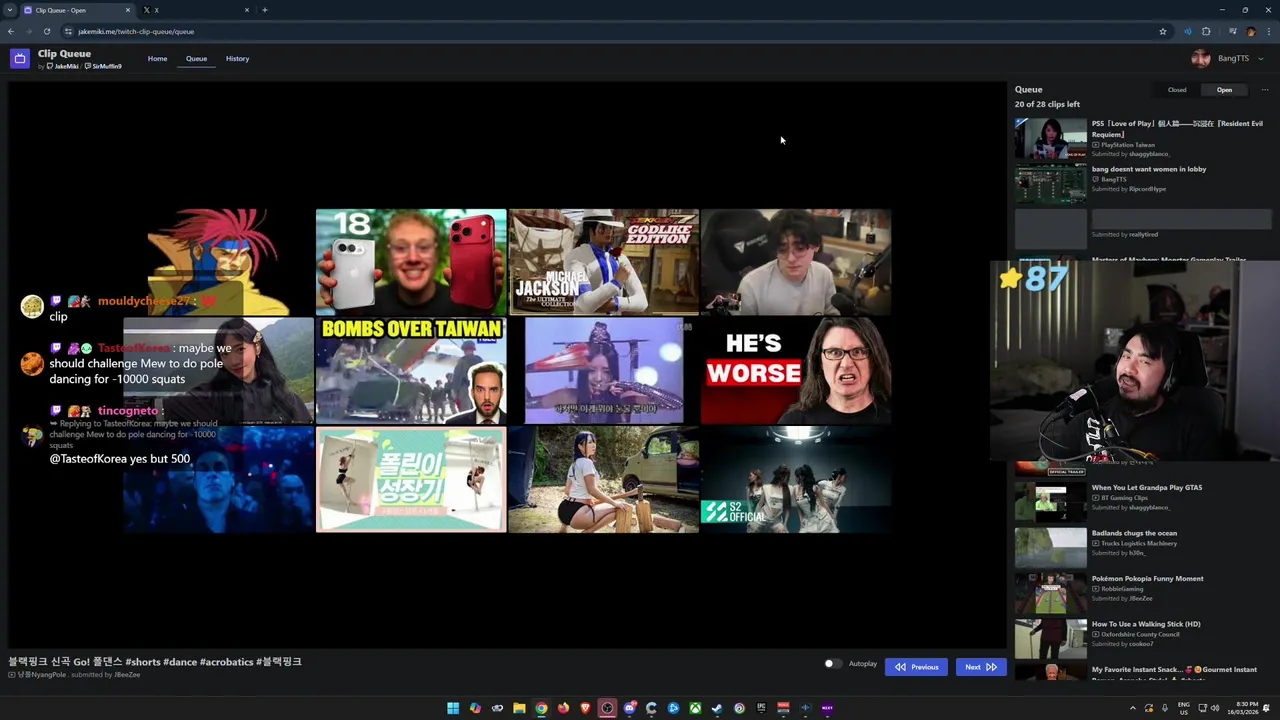Select the PS5 Love of Play clip thumbnail

tap(1051, 139)
